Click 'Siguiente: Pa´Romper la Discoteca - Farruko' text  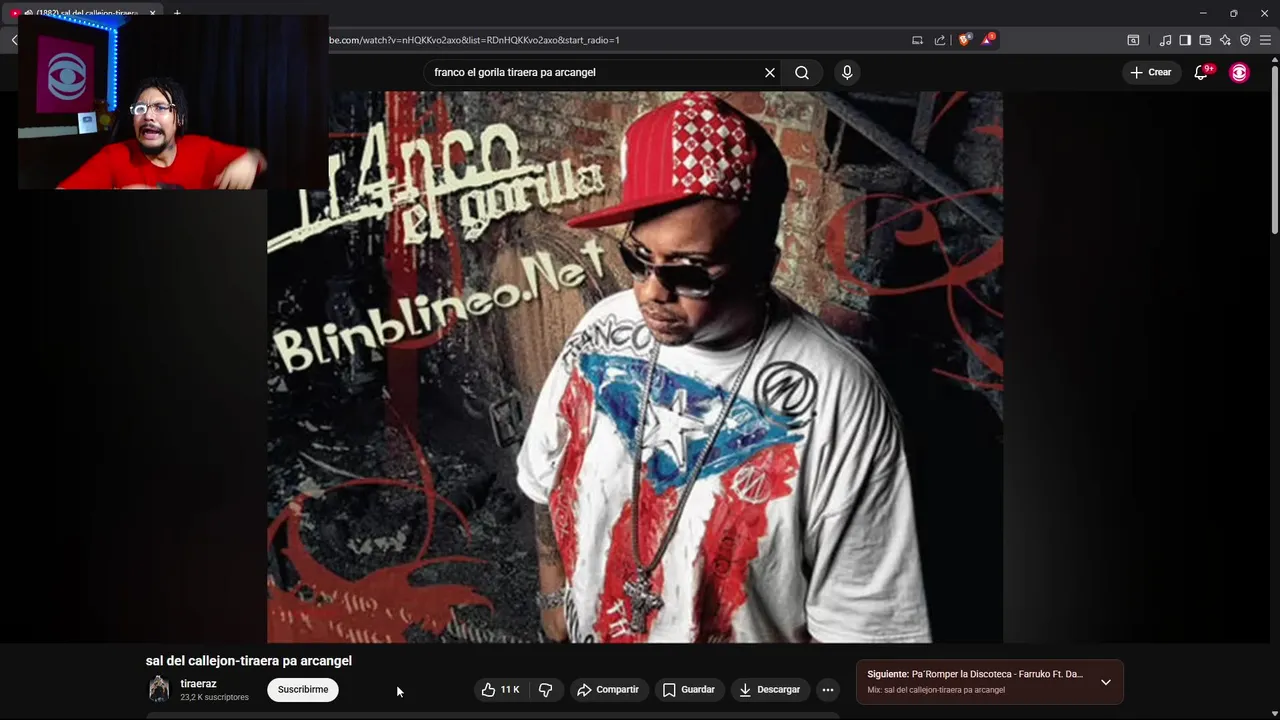[975, 674]
